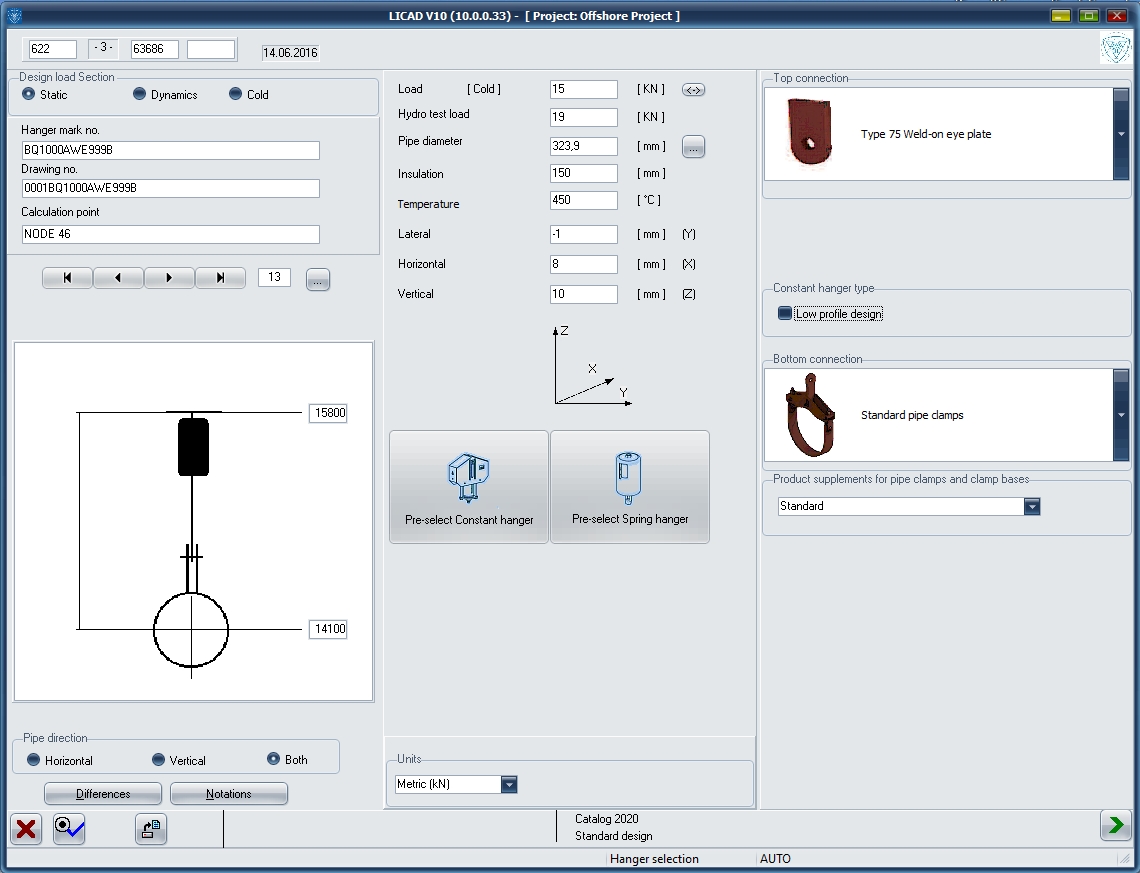Proceed via the green arrow icon

pyautogui.click(x=1115, y=825)
